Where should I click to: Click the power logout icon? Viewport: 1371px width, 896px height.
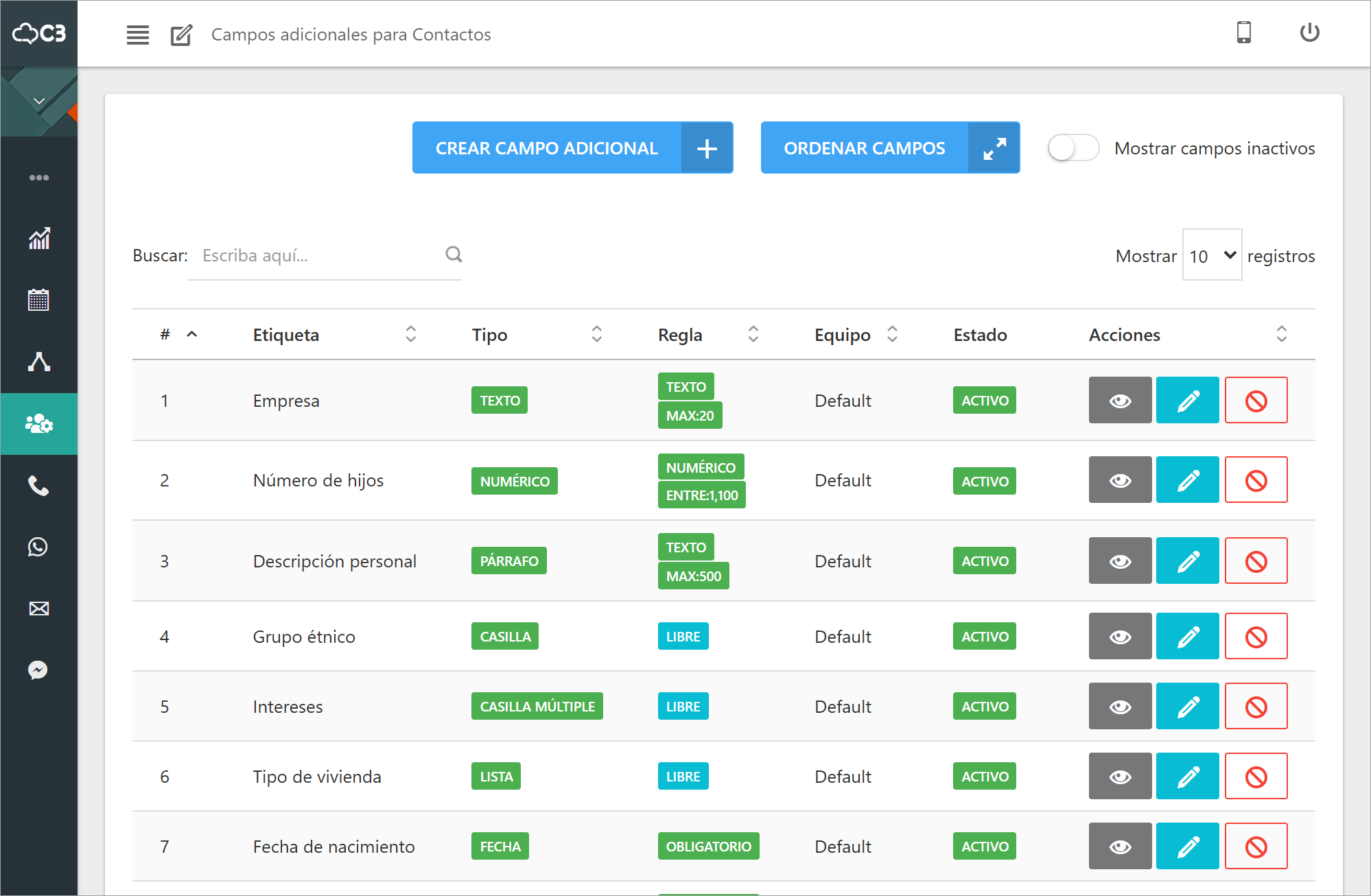[1309, 33]
